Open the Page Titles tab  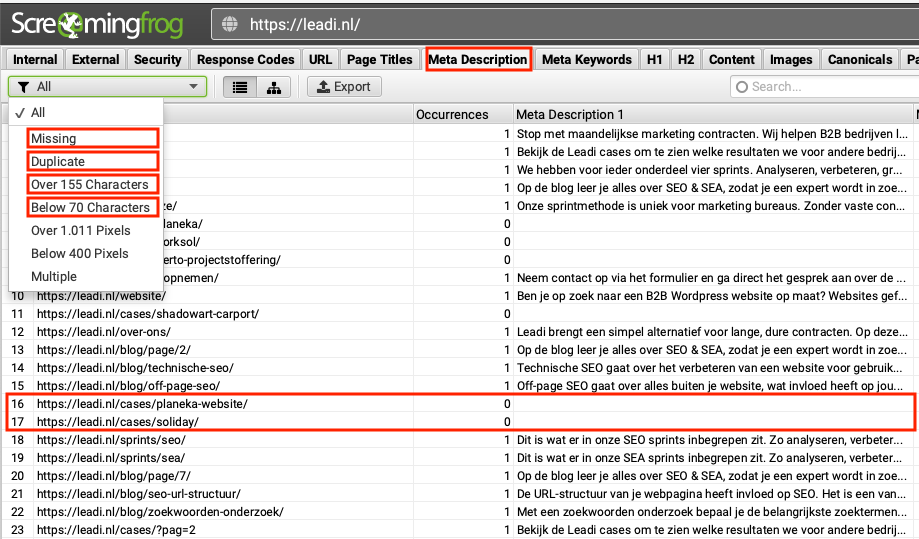(x=380, y=59)
